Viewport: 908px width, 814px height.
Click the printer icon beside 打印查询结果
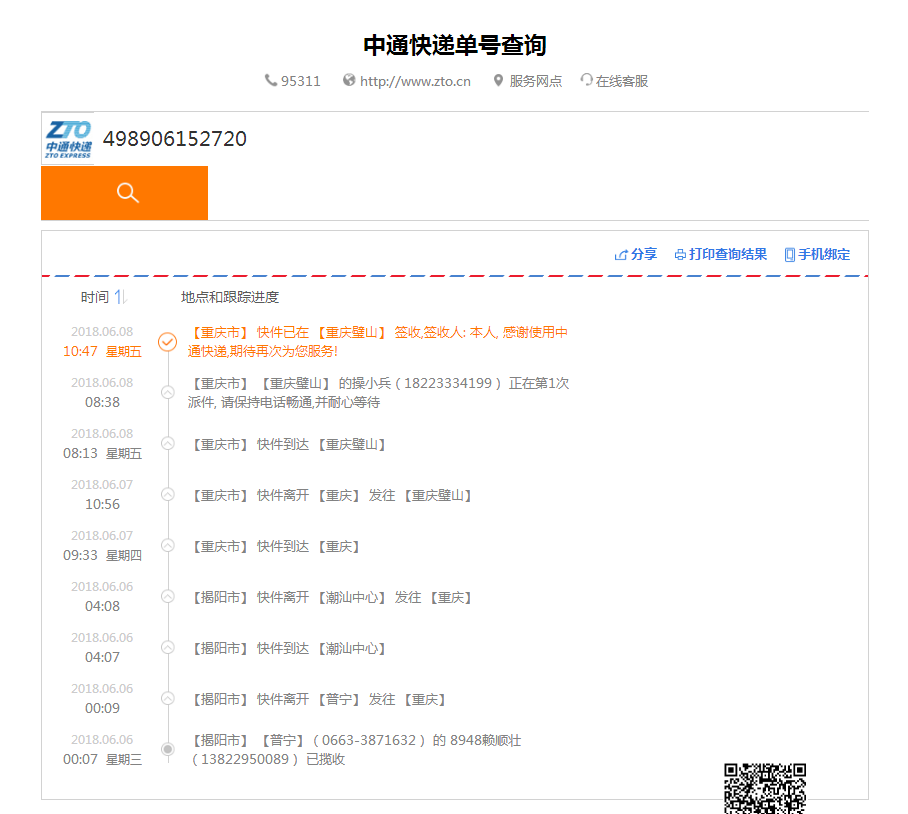point(680,255)
